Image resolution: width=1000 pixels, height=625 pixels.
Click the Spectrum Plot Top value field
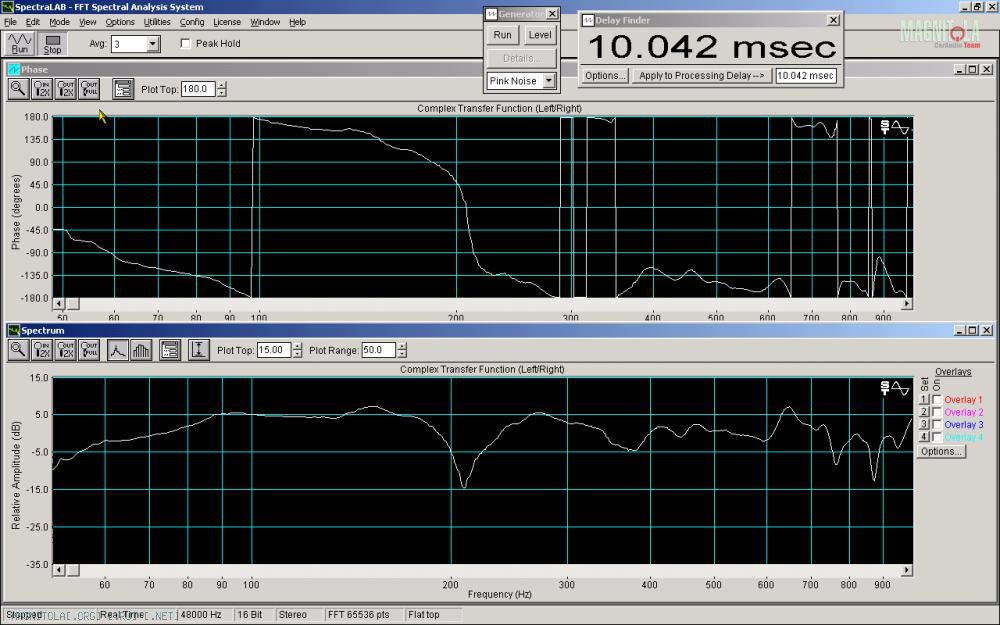[x=274, y=350]
